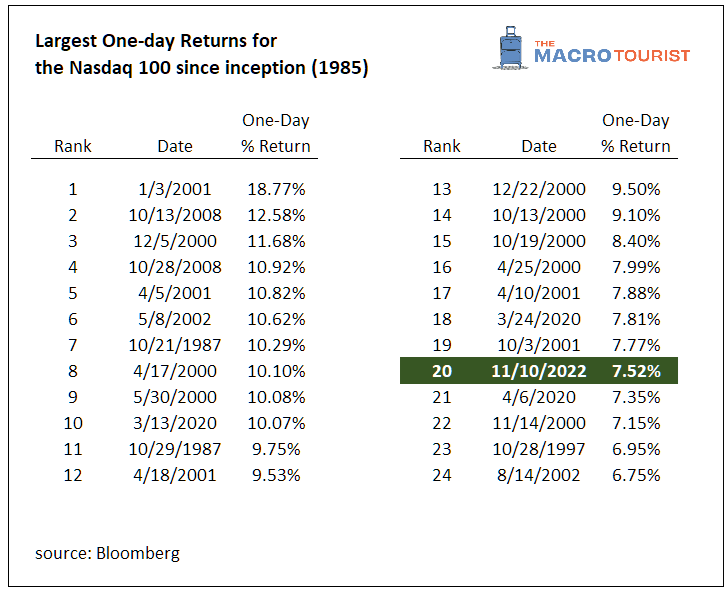Click the Macro Tourist brand name

coord(611,52)
